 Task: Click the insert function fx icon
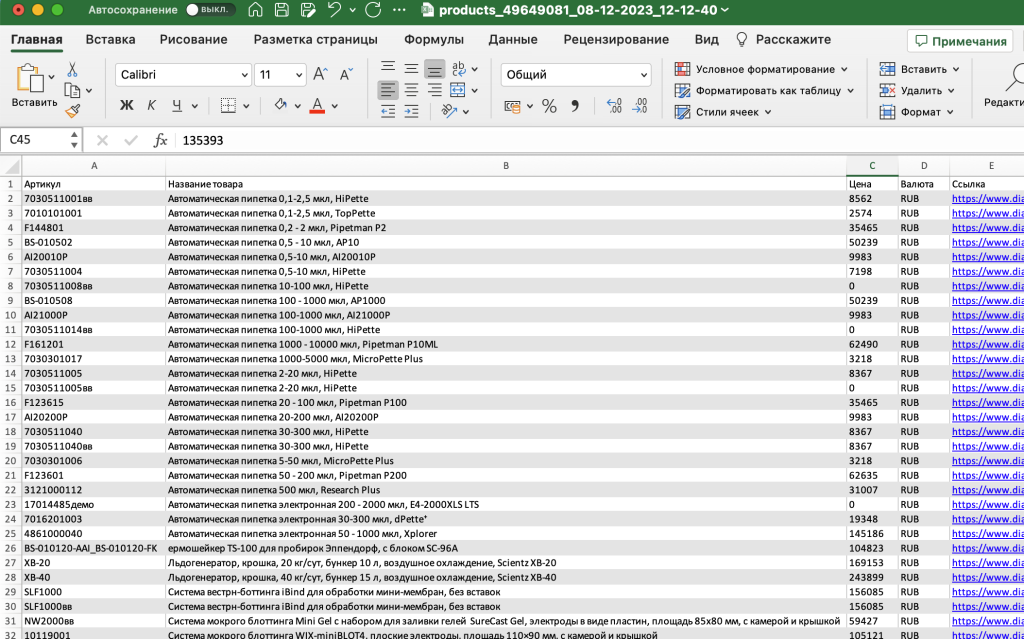tap(160, 141)
